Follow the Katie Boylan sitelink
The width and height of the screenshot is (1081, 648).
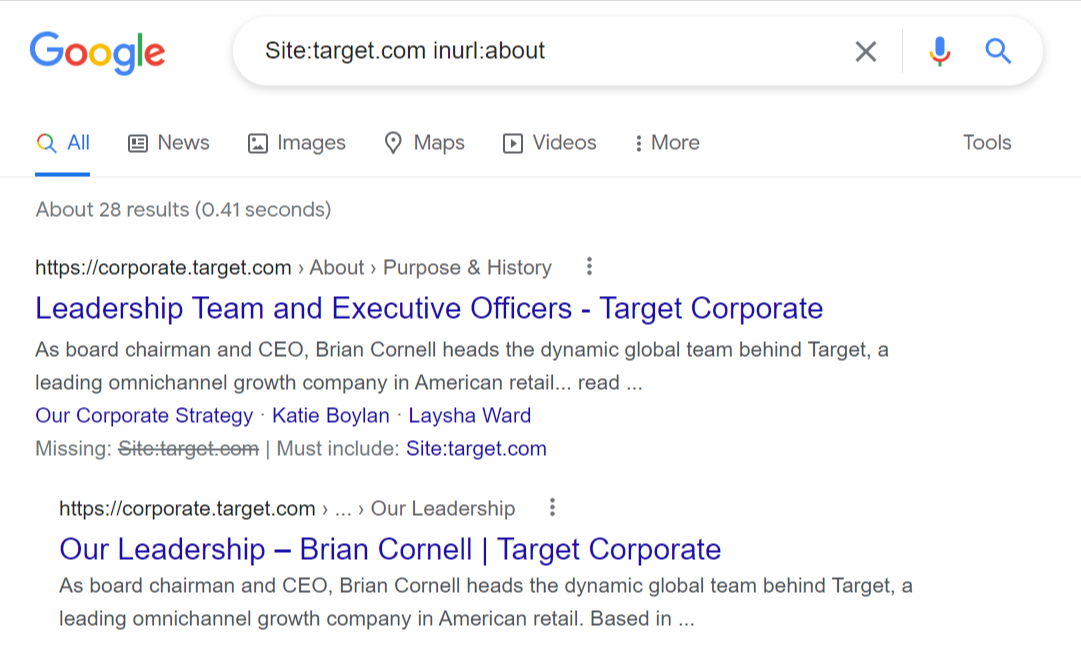330,415
